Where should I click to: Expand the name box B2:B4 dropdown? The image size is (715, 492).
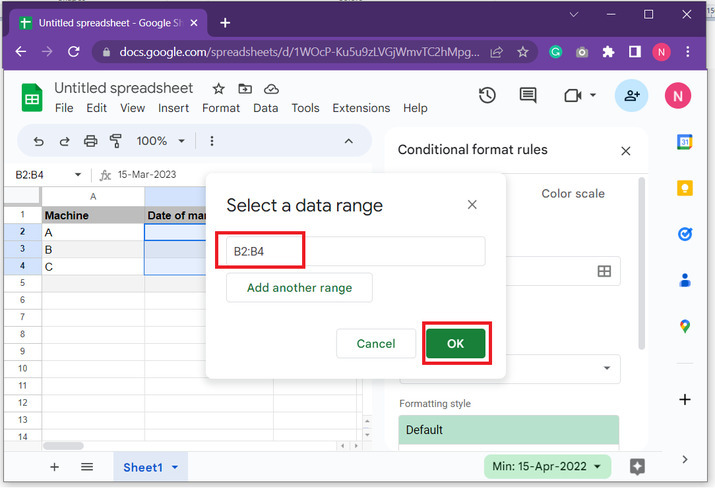tap(78, 175)
